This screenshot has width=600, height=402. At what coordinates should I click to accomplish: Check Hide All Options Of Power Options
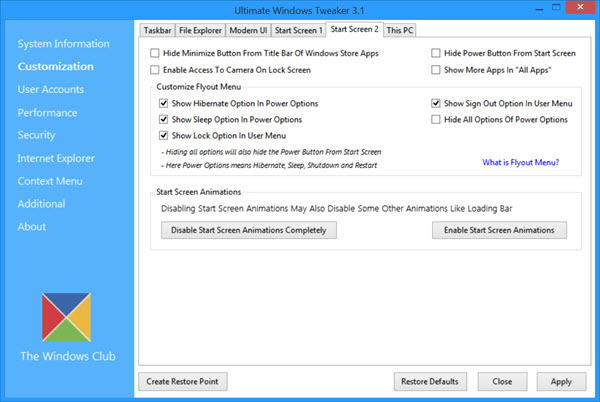(x=435, y=119)
